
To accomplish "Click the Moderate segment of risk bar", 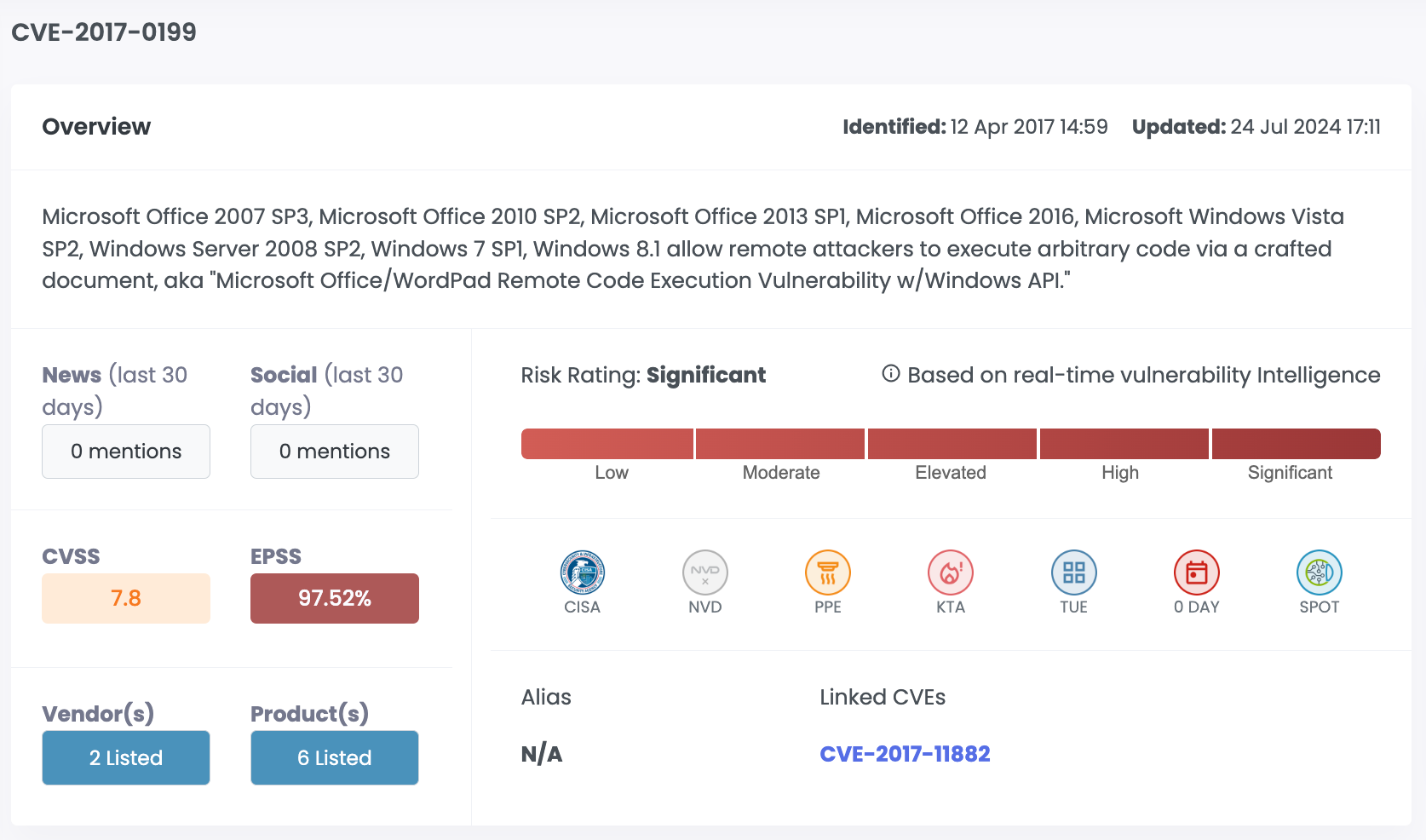I will tap(780, 444).
